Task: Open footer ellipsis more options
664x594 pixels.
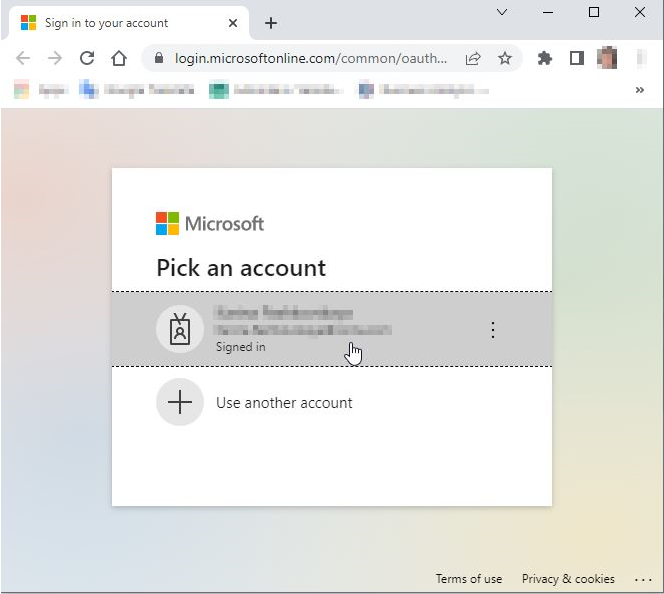Action: [643, 580]
